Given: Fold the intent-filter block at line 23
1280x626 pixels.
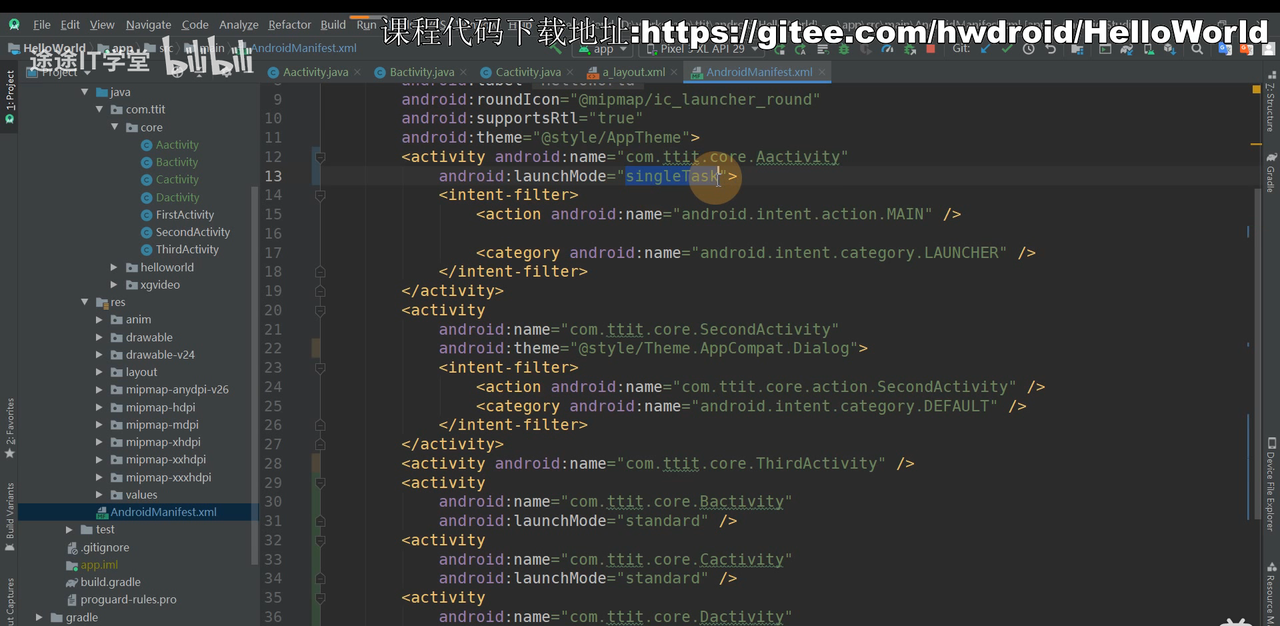Looking at the screenshot, I should click(320, 367).
